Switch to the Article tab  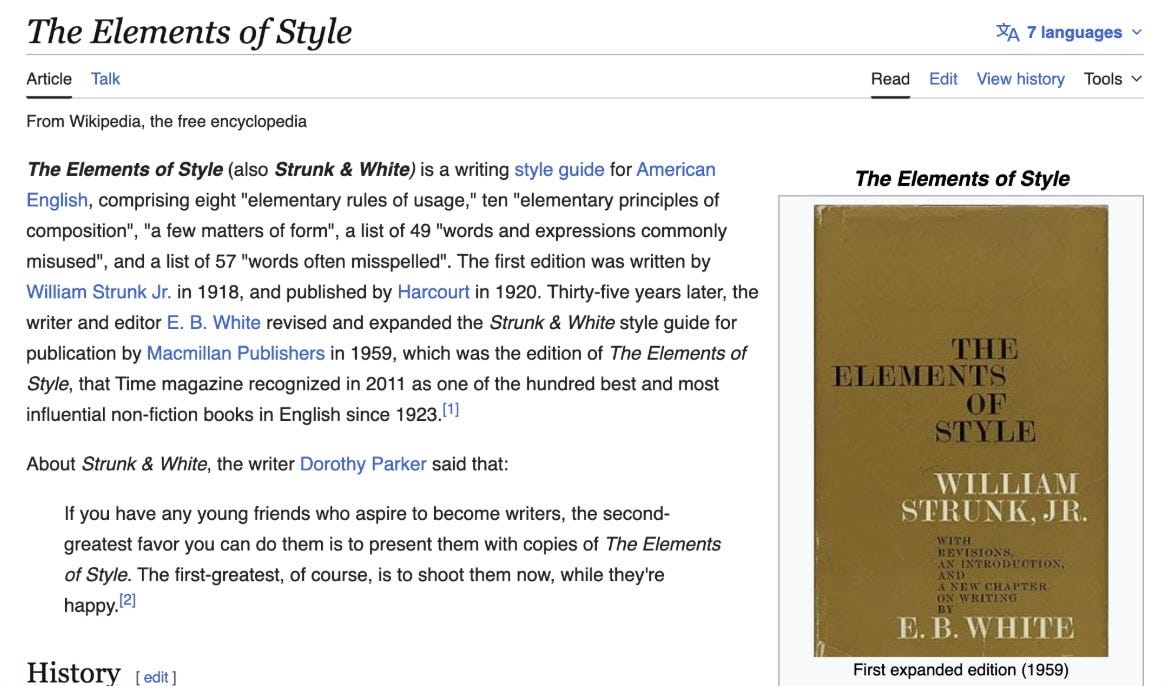coord(49,79)
